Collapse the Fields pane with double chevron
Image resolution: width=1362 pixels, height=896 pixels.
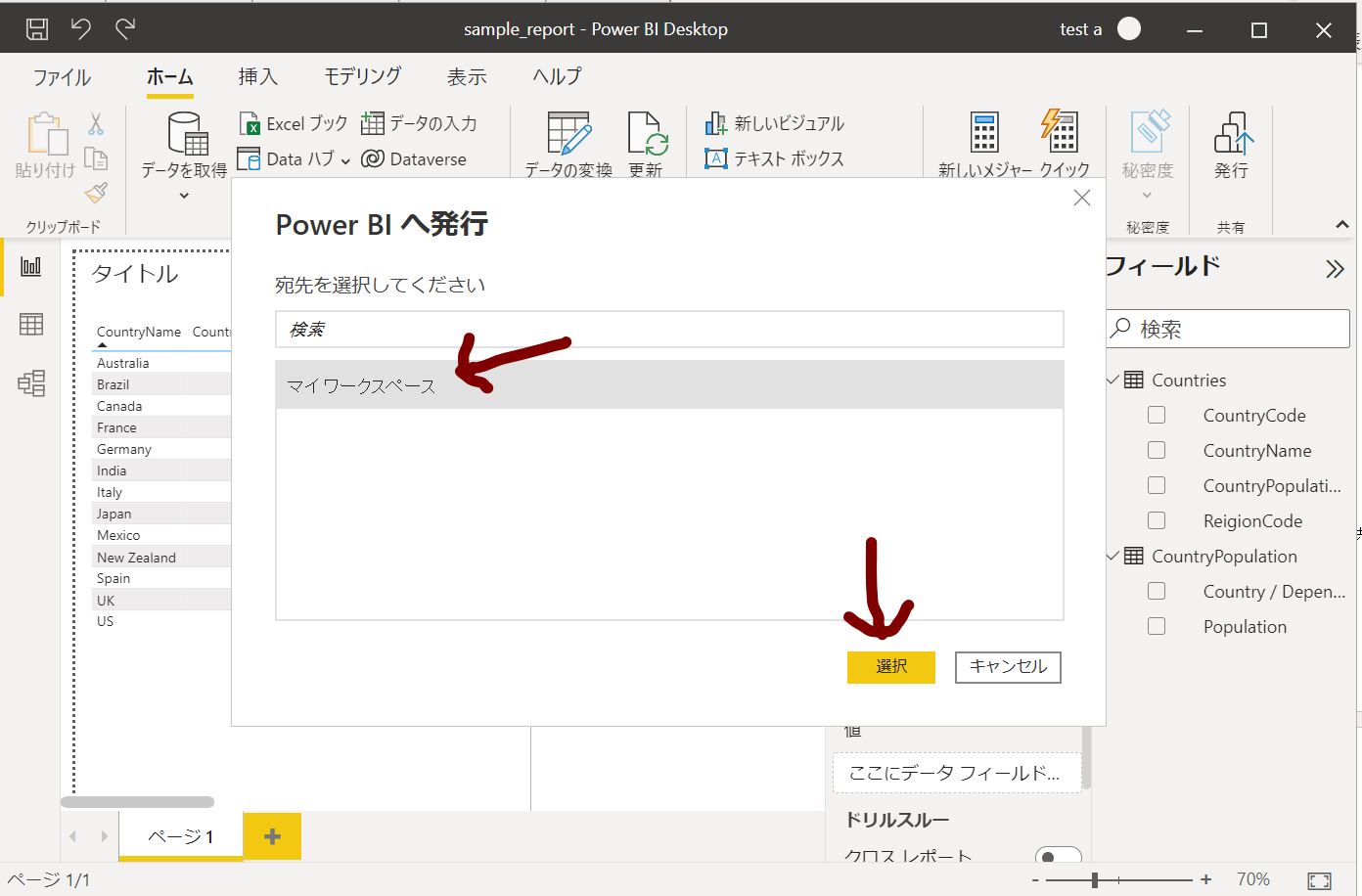pyautogui.click(x=1335, y=269)
